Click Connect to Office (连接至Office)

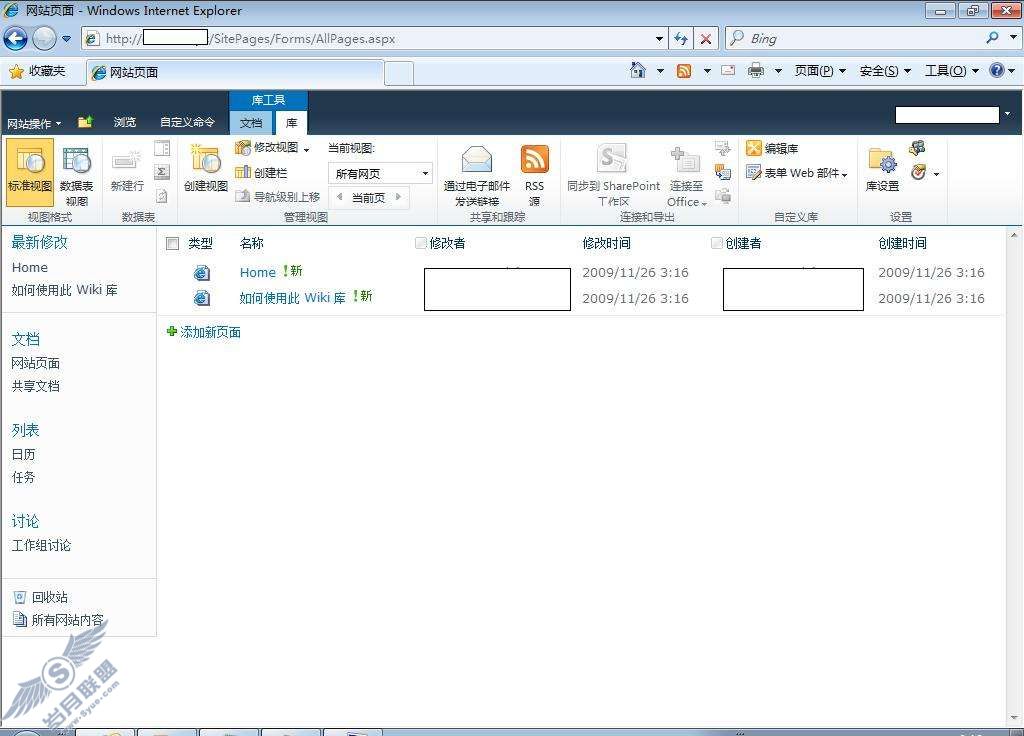tap(686, 176)
